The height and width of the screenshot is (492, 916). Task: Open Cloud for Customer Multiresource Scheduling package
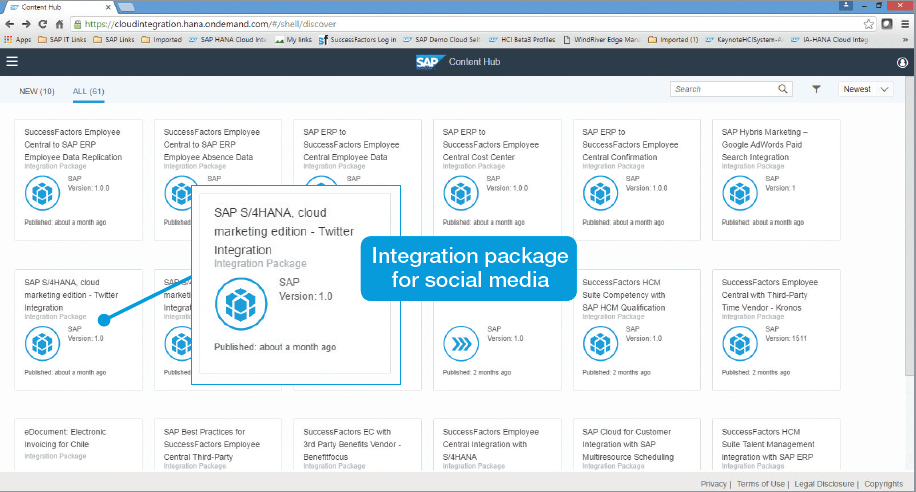point(628,444)
